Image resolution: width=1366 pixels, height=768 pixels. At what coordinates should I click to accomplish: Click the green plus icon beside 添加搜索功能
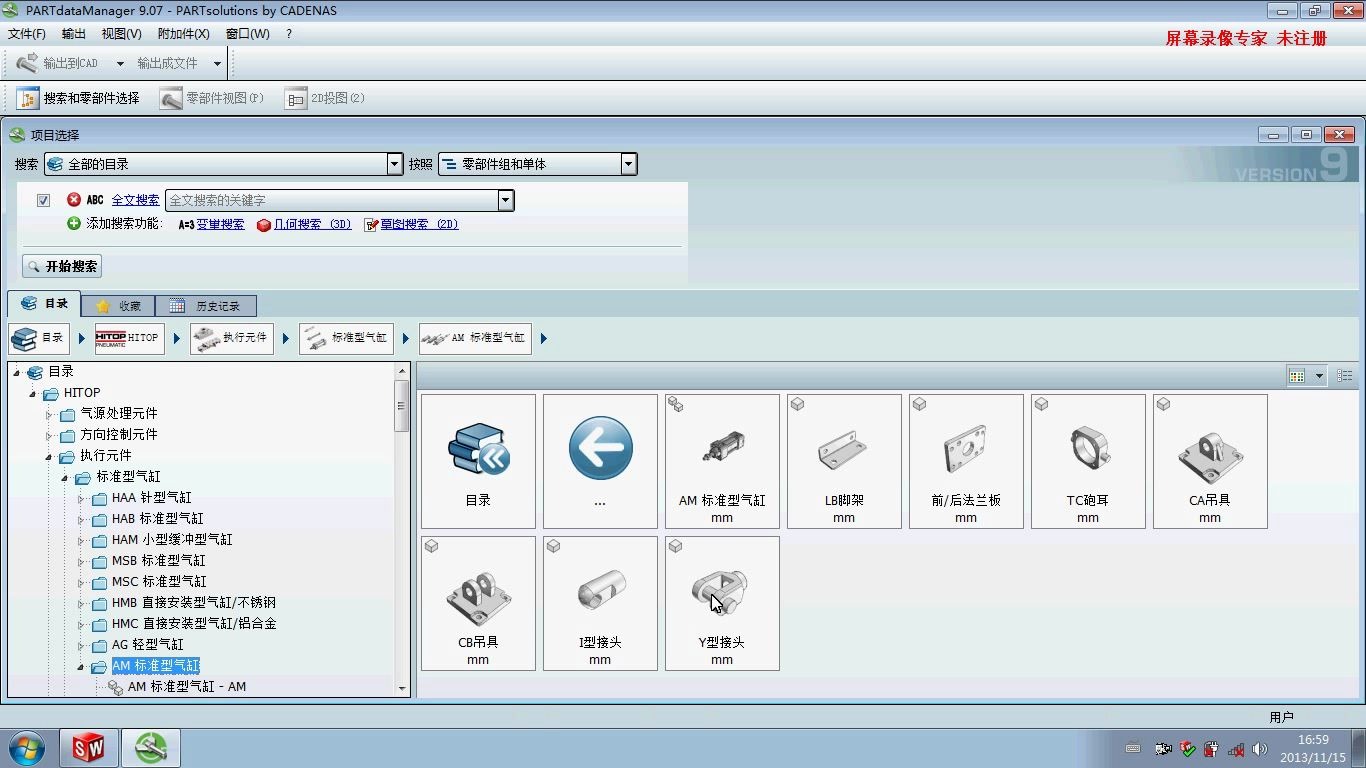(x=72, y=223)
